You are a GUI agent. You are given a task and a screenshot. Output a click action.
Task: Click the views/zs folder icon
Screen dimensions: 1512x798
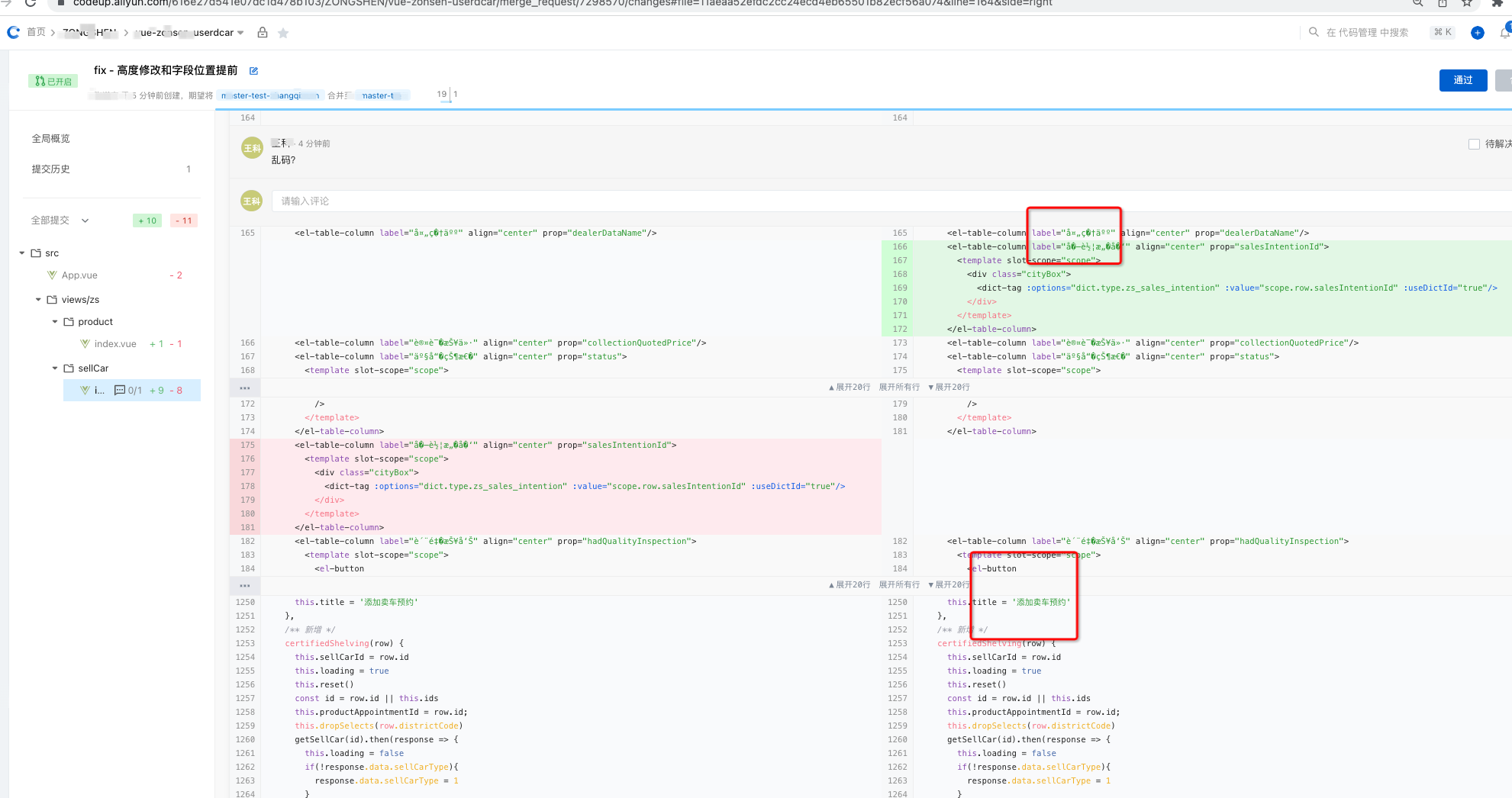click(x=52, y=300)
